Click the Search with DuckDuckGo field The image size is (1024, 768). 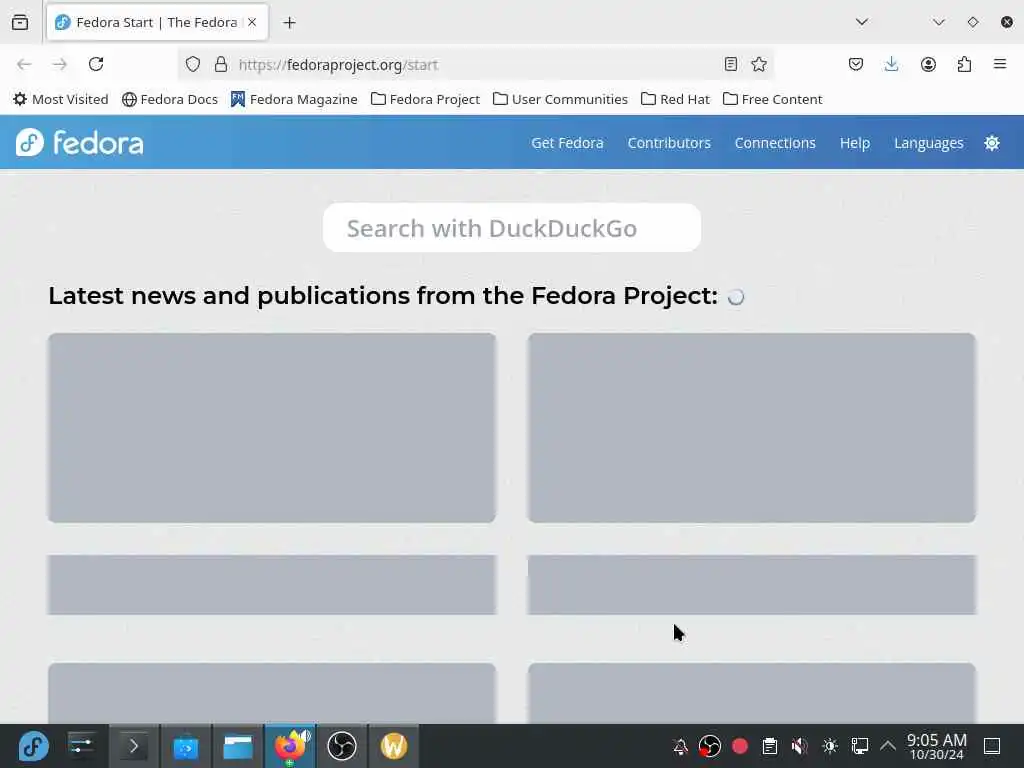tap(511, 228)
